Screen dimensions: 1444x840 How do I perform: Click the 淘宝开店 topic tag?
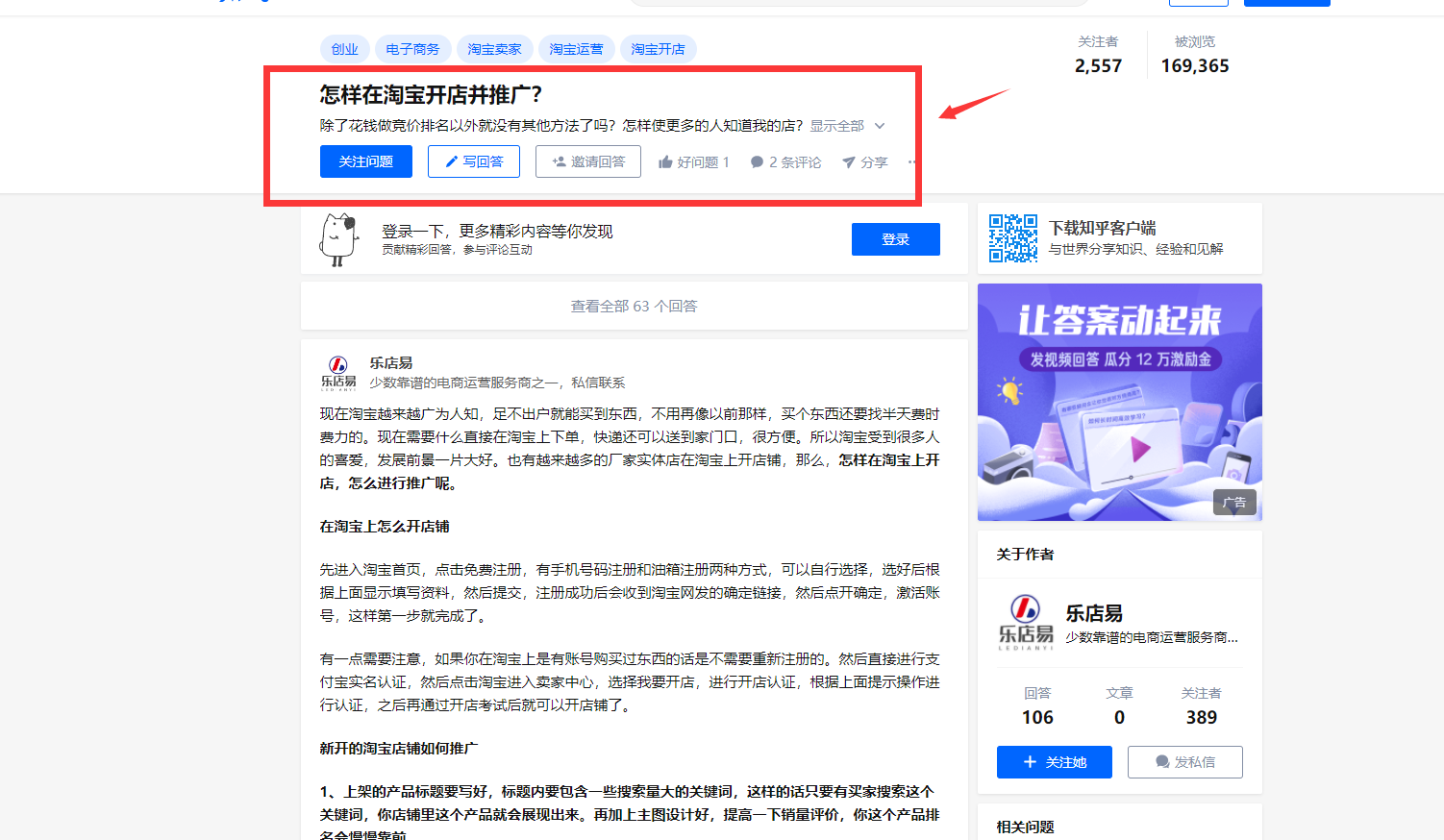(x=658, y=49)
